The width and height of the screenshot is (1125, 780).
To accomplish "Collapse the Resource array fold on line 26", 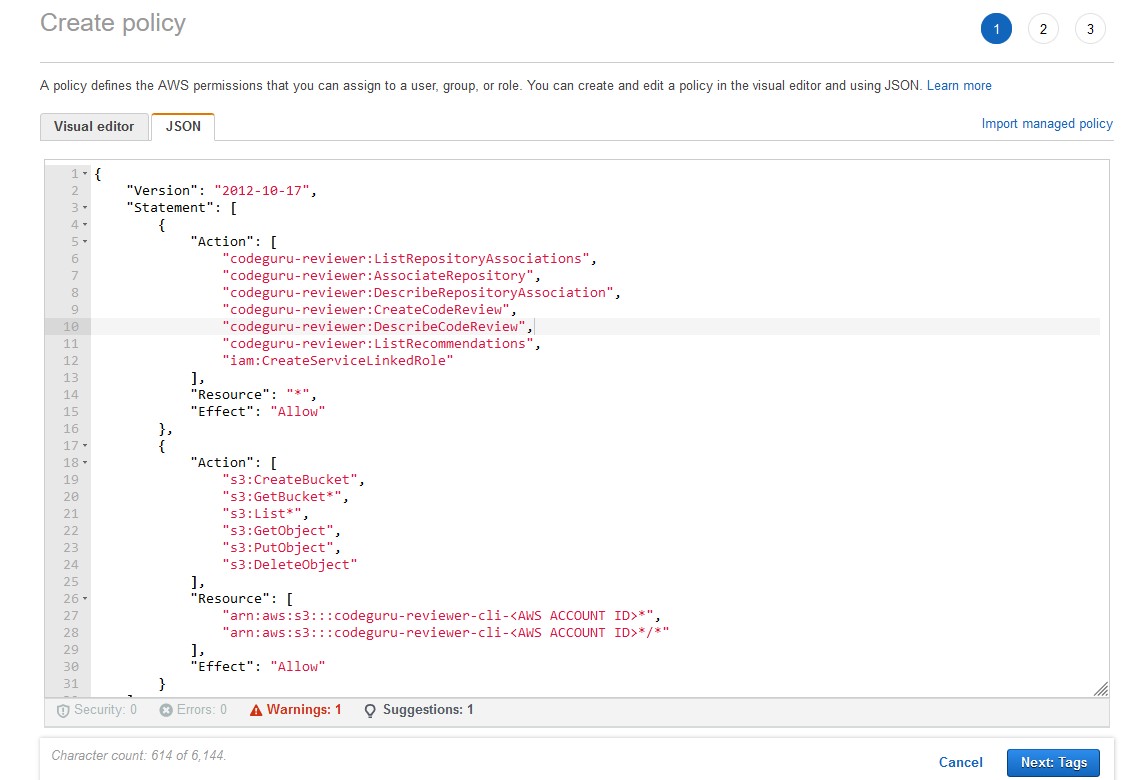I will click(x=85, y=598).
